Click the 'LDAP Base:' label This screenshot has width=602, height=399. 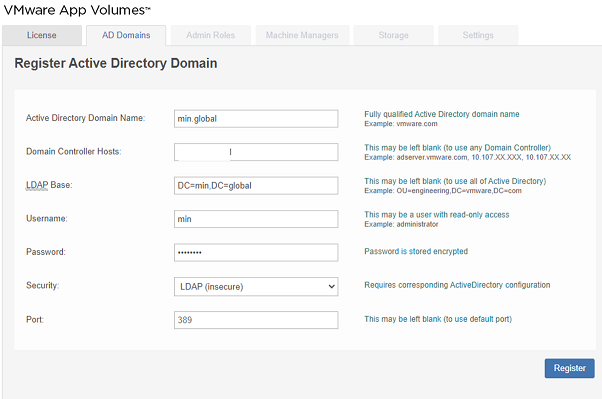(49, 185)
